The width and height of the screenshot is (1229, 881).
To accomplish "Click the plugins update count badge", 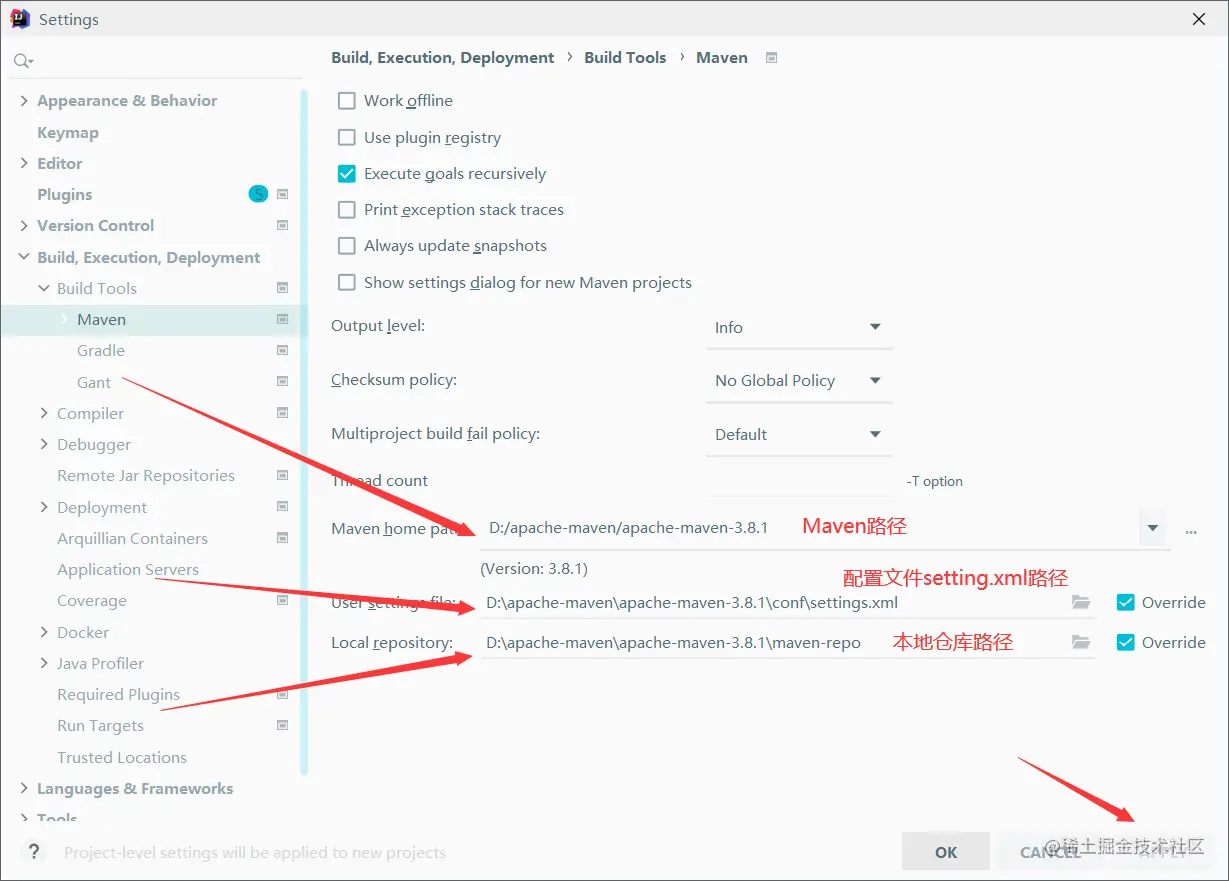I will coord(258,194).
